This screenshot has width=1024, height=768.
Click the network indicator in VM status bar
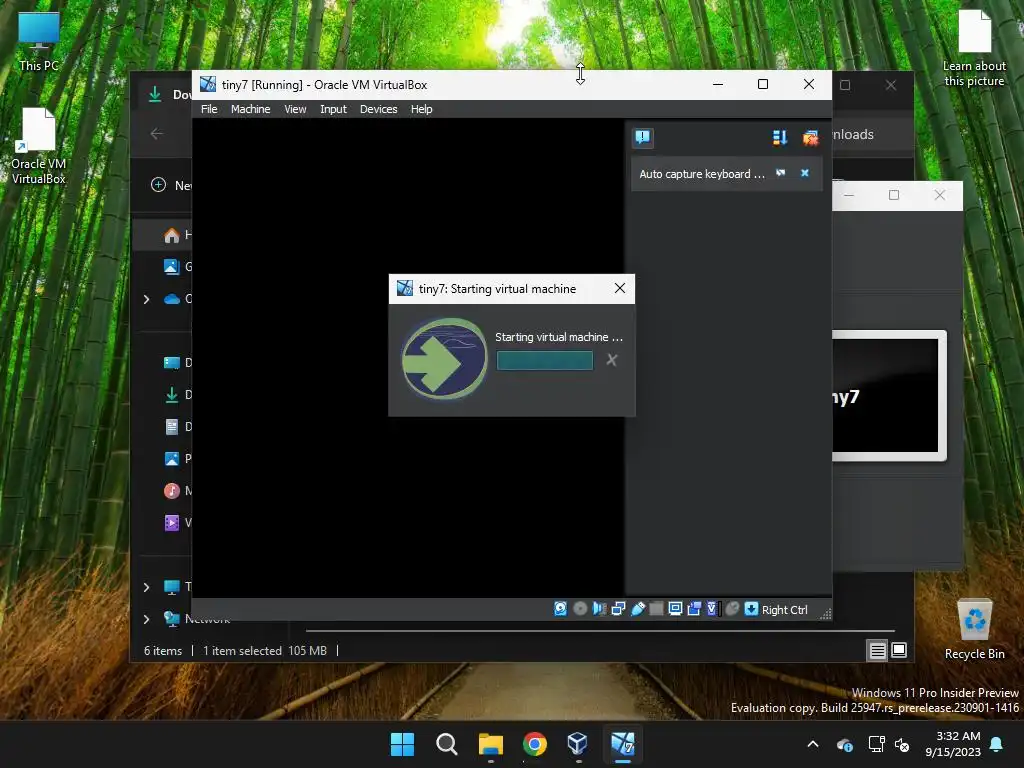tap(618, 609)
